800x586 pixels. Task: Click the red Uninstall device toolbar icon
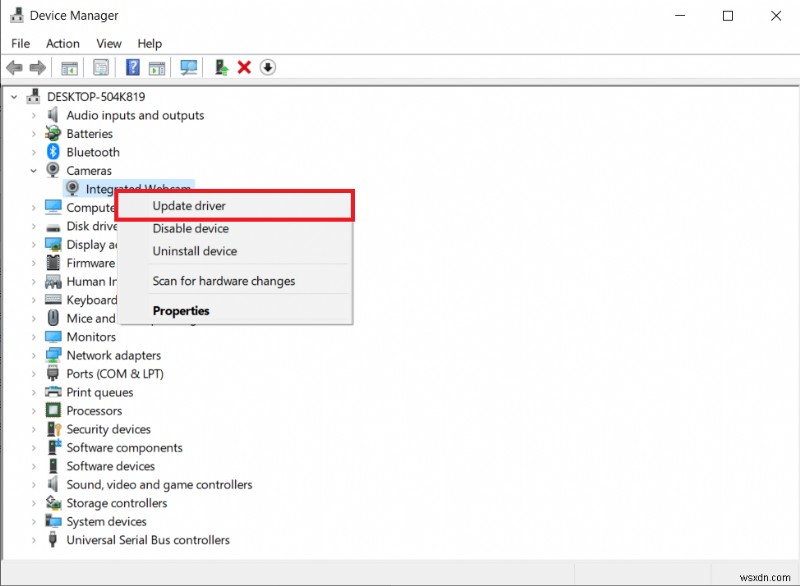245,67
